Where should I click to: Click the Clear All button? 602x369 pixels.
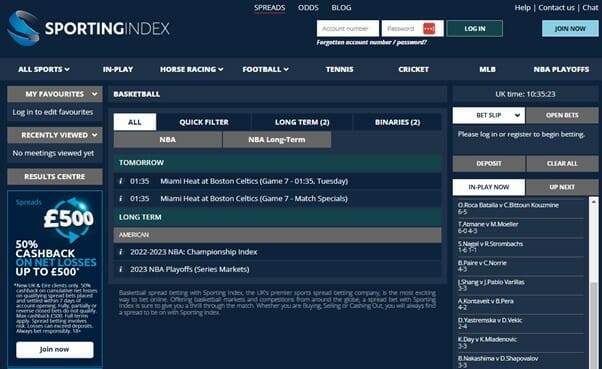coord(562,164)
